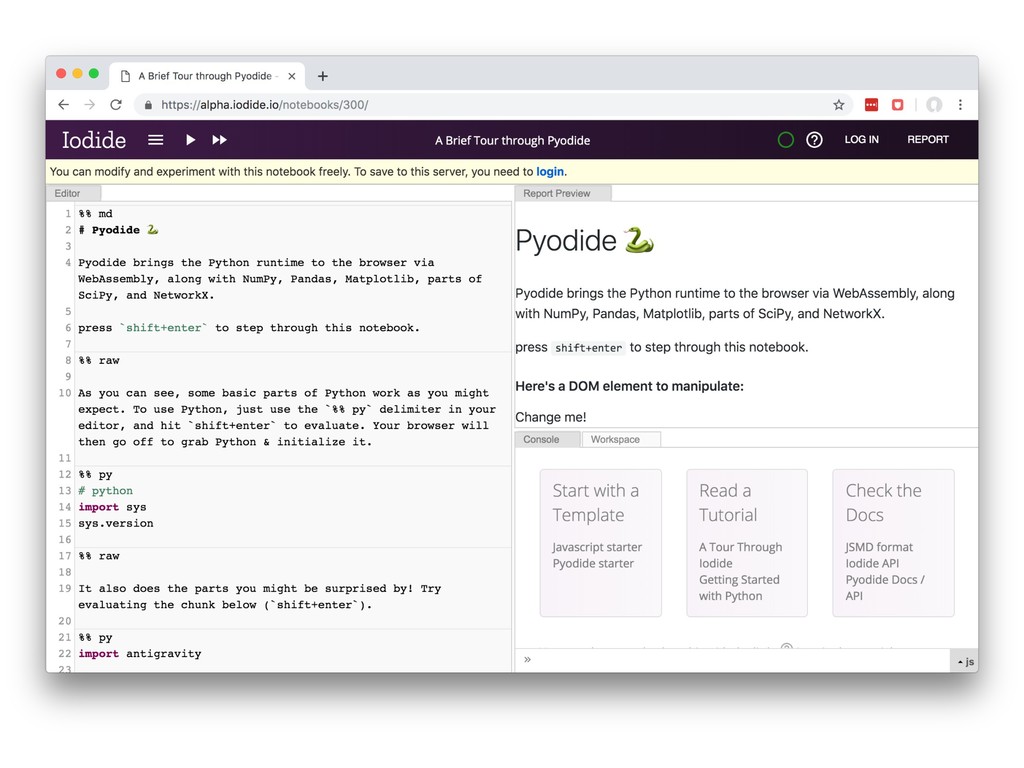1024x768 pixels.
Task: Open Chrome three-dot menu
Action: tap(960, 104)
